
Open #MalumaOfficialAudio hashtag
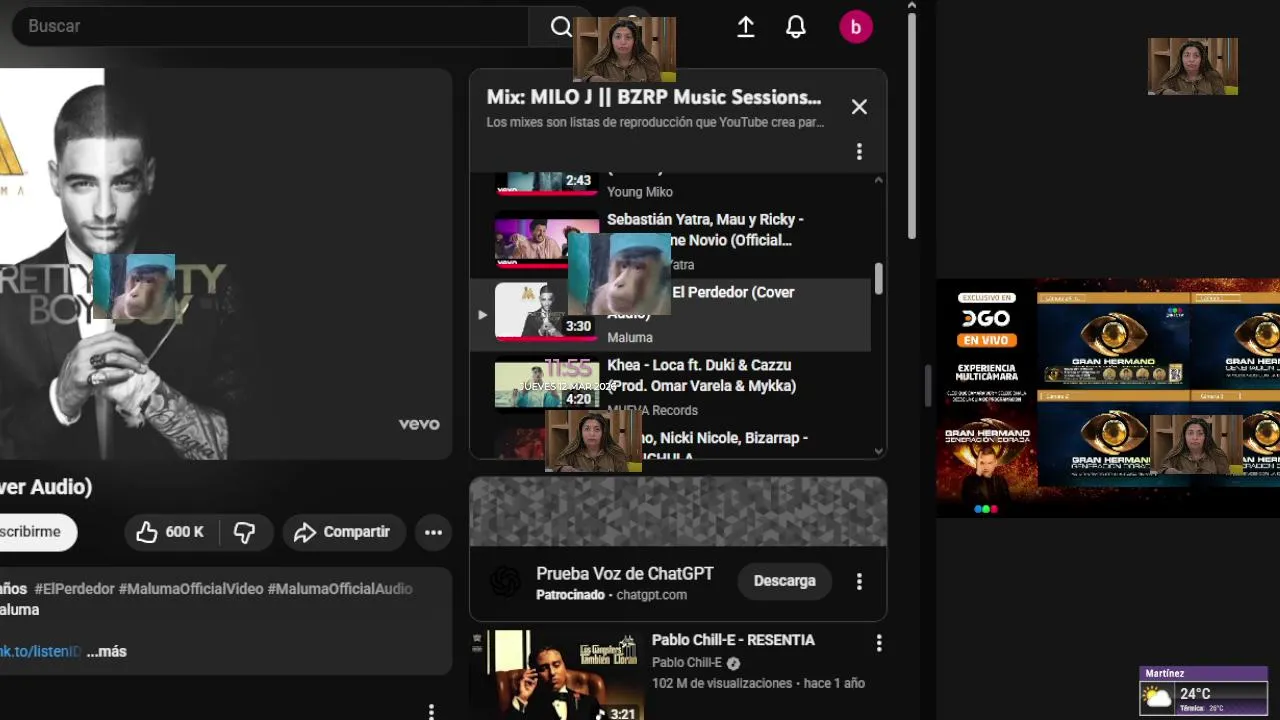[x=340, y=589]
